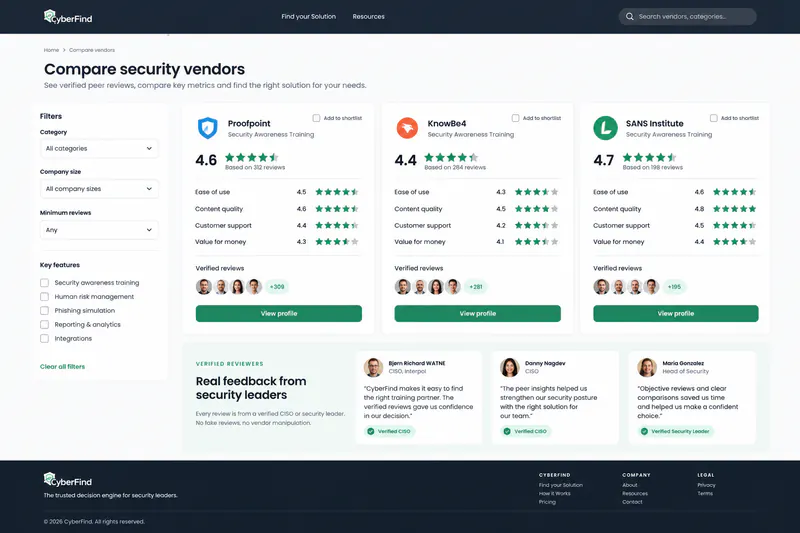This screenshot has height=533, width=800.
Task: Open the Minimum reviews Any dropdown
Action: point(99,230)
